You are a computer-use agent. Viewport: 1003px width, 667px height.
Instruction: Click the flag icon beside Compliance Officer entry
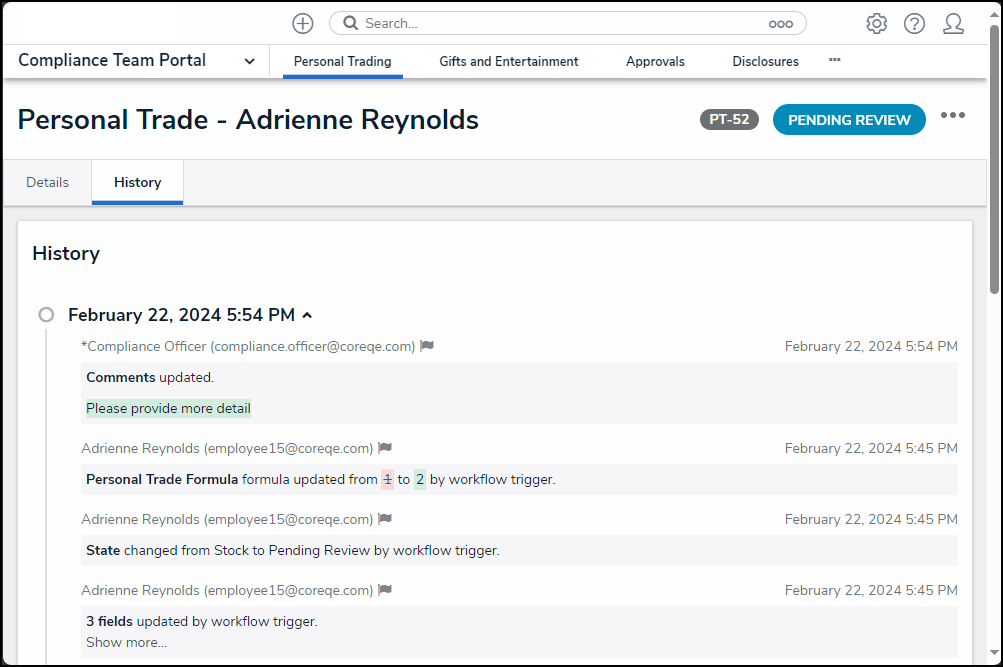427,346
